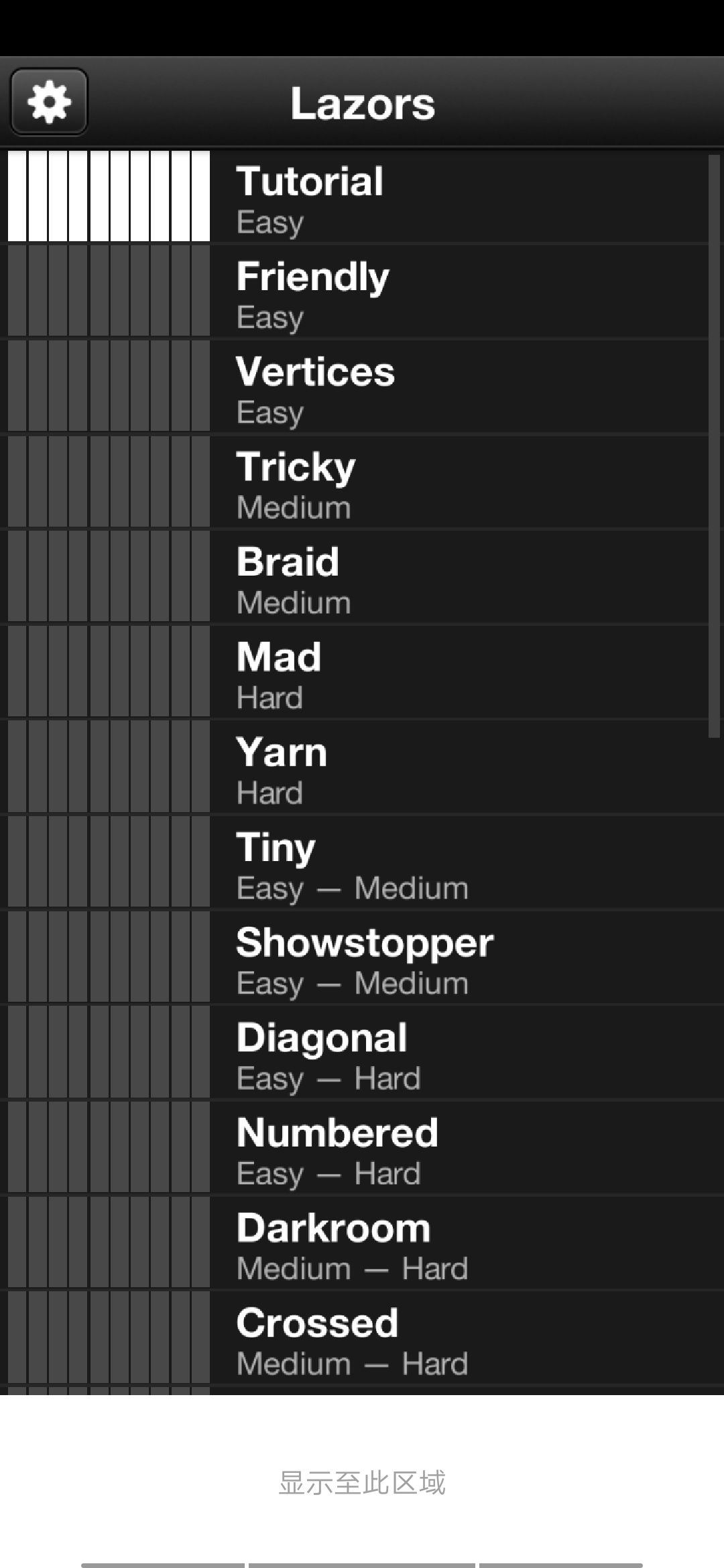Click the Tutorial white progress bars

(x=109, y=196)
